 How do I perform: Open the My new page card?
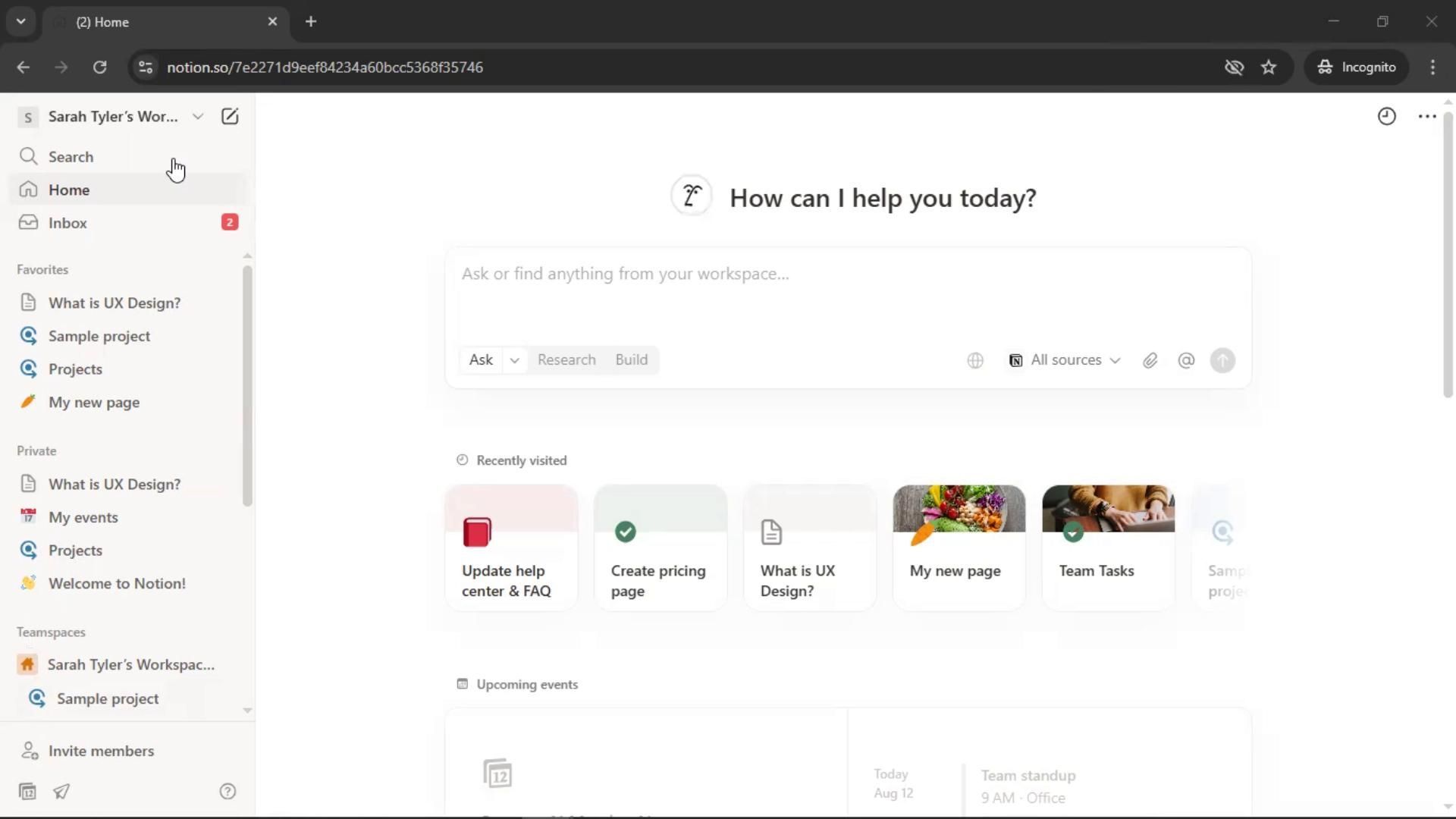click(959, 547)
